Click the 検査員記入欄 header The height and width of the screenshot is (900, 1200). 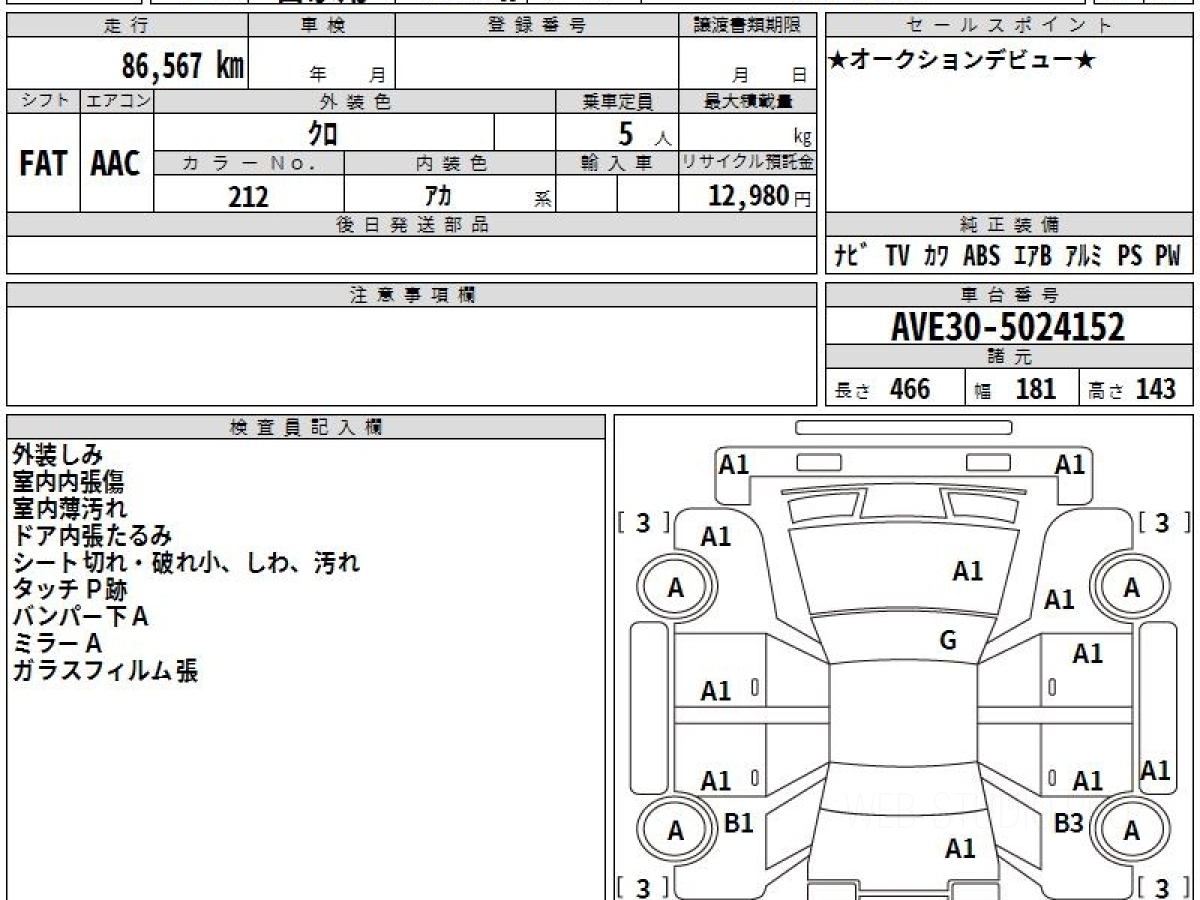coord(305,427)
